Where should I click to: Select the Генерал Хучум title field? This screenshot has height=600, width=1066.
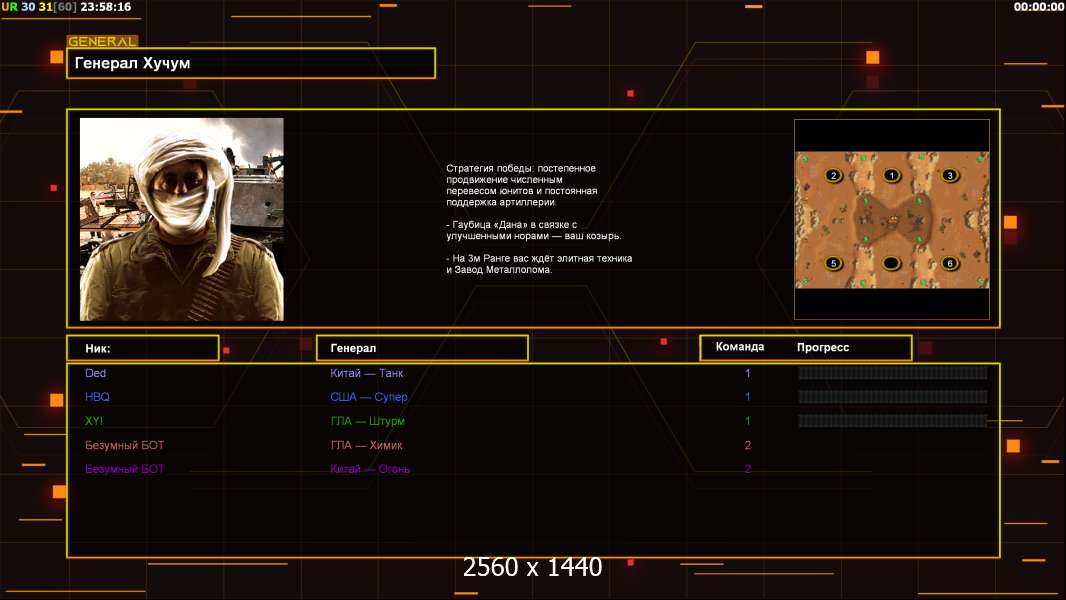tap(250, 63)
